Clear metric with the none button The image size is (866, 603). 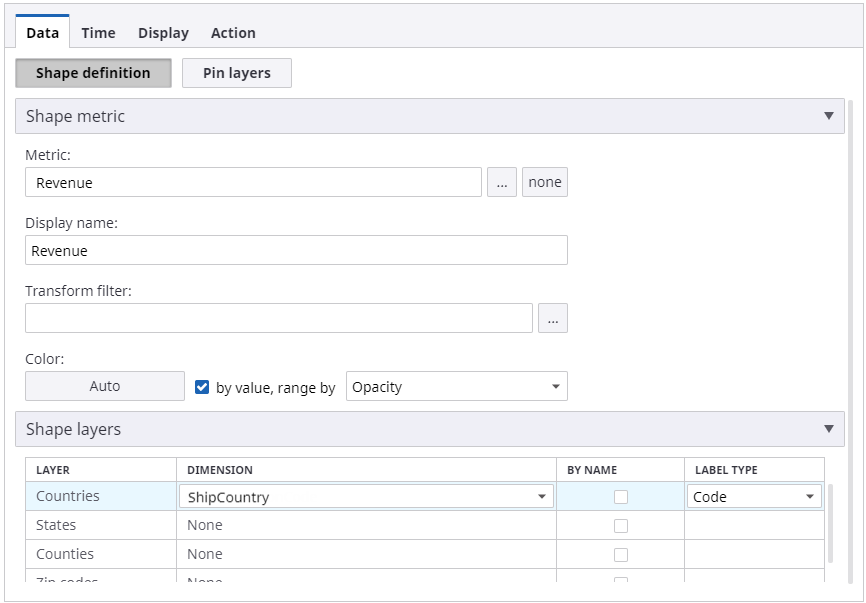[545, 183]
